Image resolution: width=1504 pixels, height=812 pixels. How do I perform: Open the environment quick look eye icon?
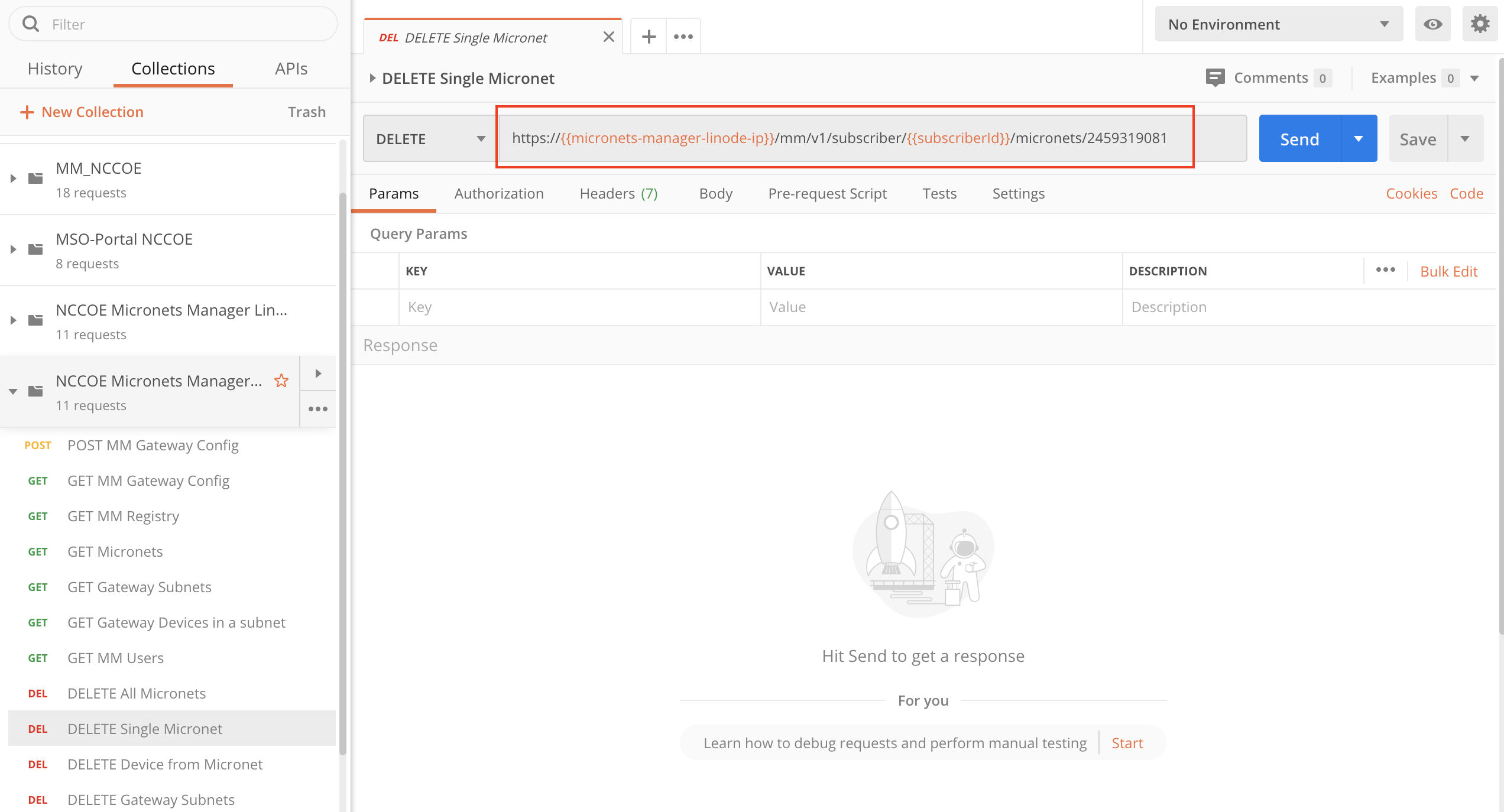point(1432,24)
